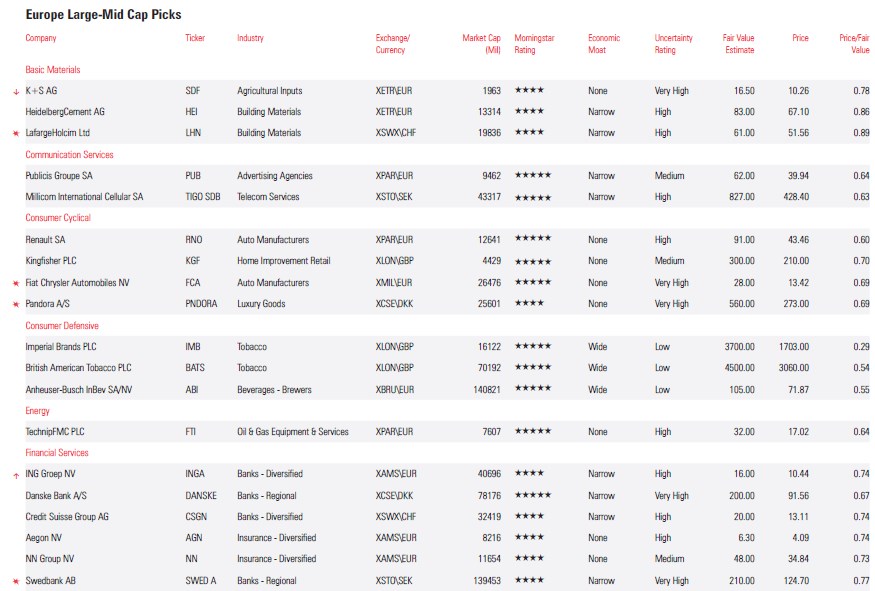This screenshot has height=591, width=875.
Task: Click the star rating for TechnipFMC PLC
Action: click(x=532, y=432)
